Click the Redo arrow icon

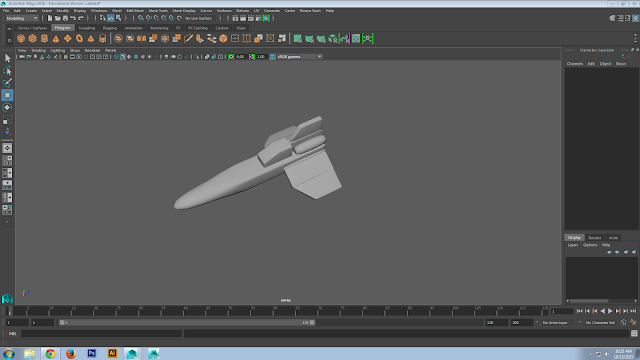(x=81, y=18)
